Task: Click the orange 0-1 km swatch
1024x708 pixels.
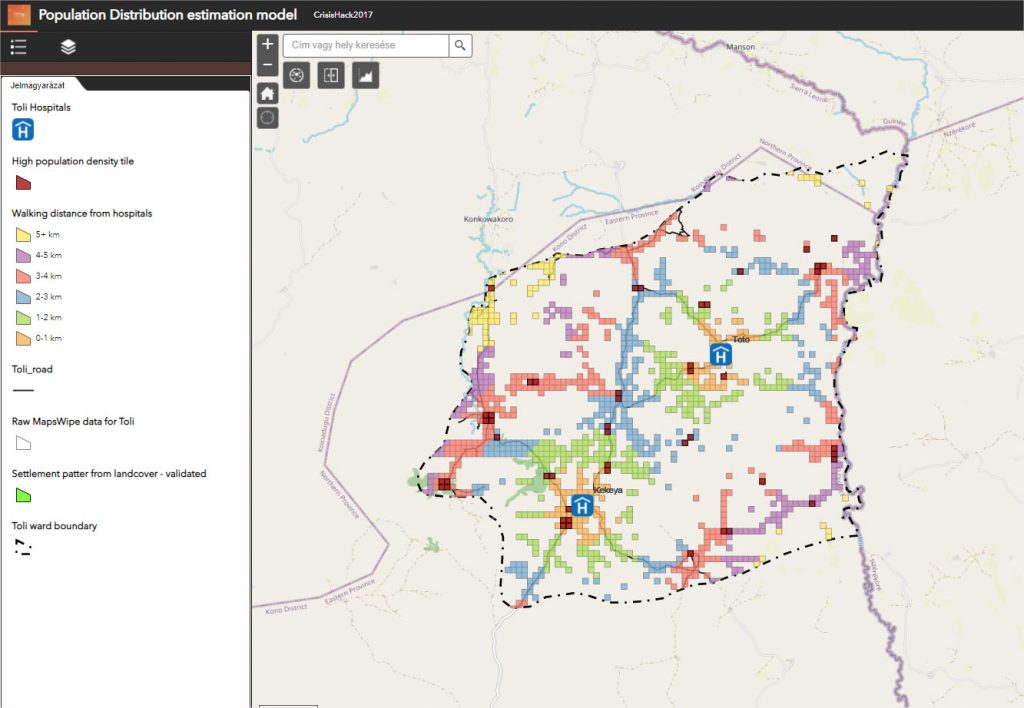Action: [x=23, y=339]
